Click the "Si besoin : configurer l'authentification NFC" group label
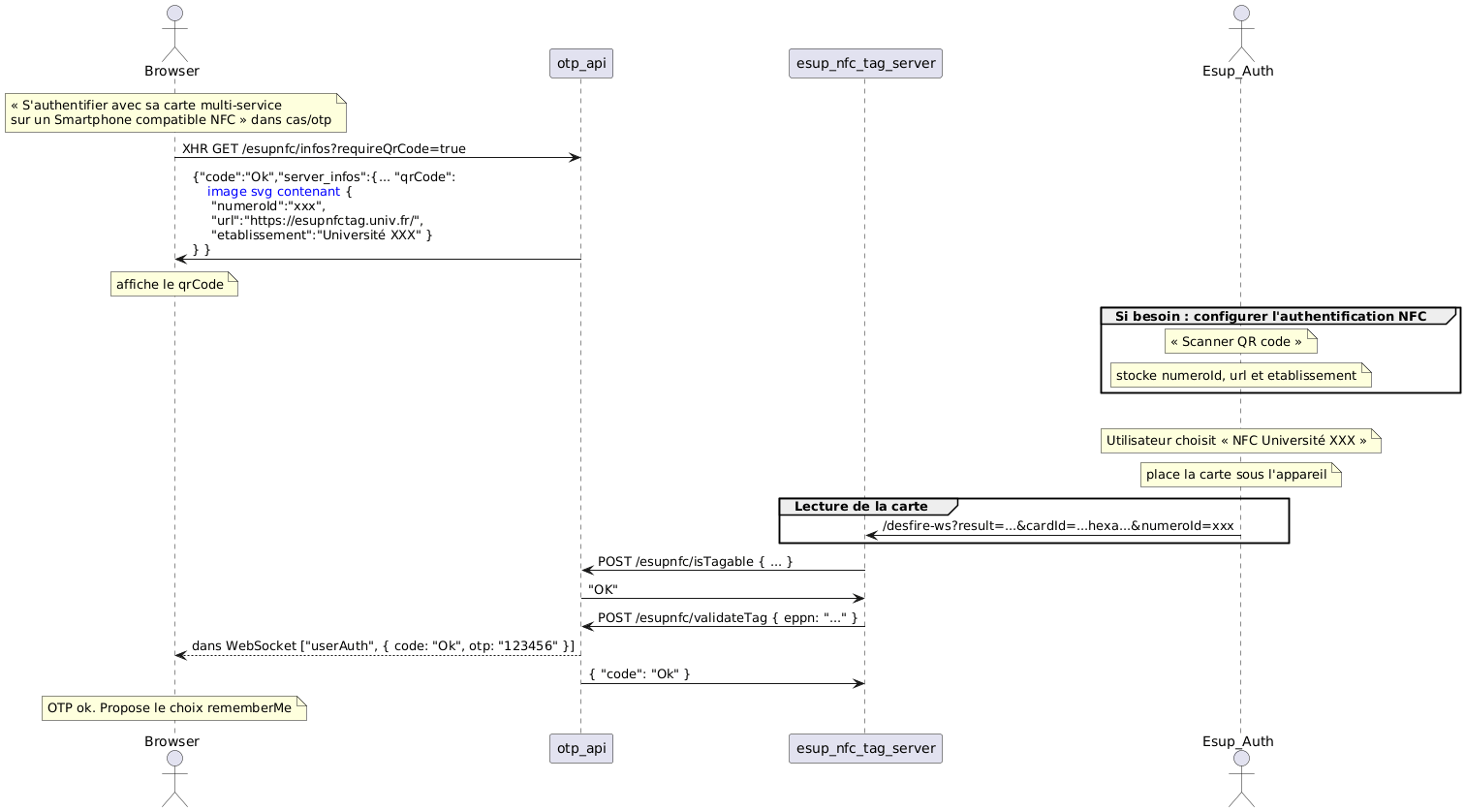 coord(1270,316)
